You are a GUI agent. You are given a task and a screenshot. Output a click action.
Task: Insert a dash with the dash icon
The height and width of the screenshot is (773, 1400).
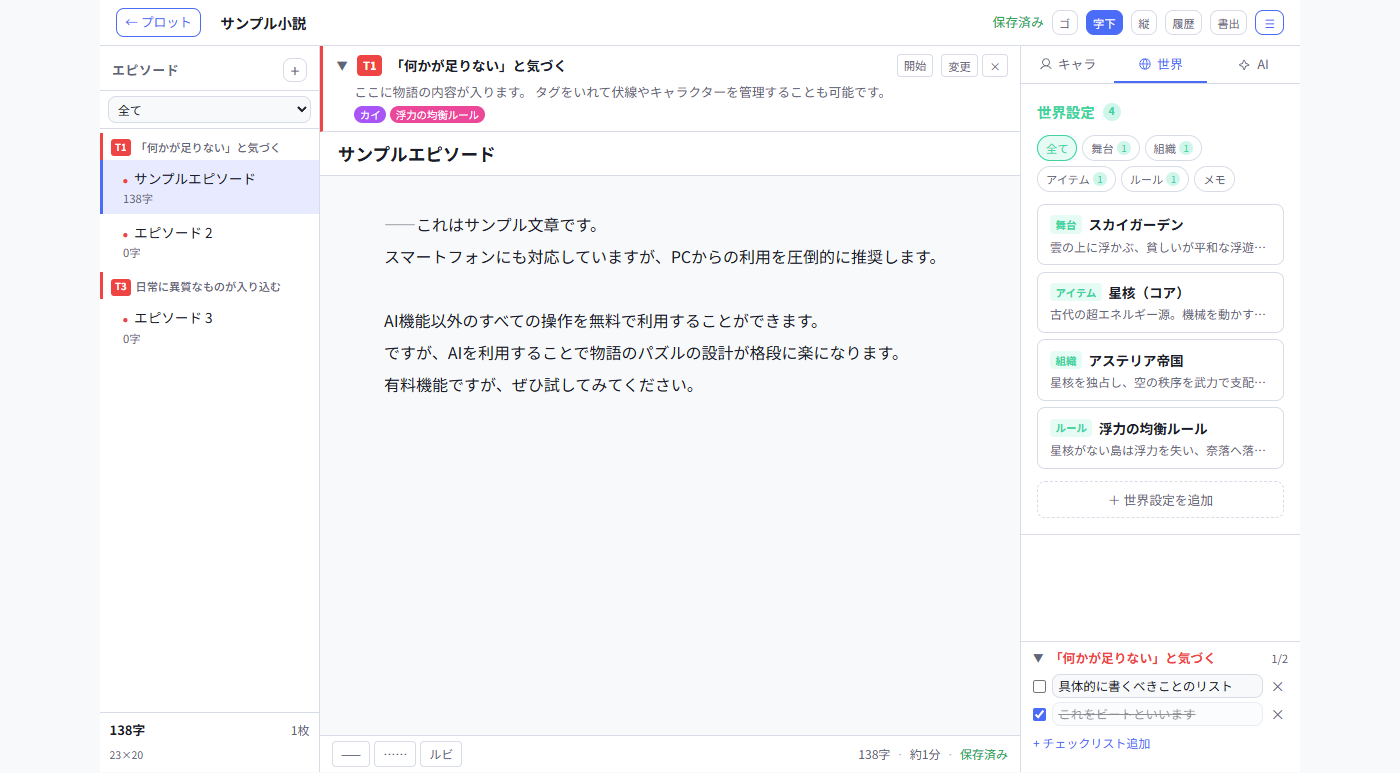(350, 753)
